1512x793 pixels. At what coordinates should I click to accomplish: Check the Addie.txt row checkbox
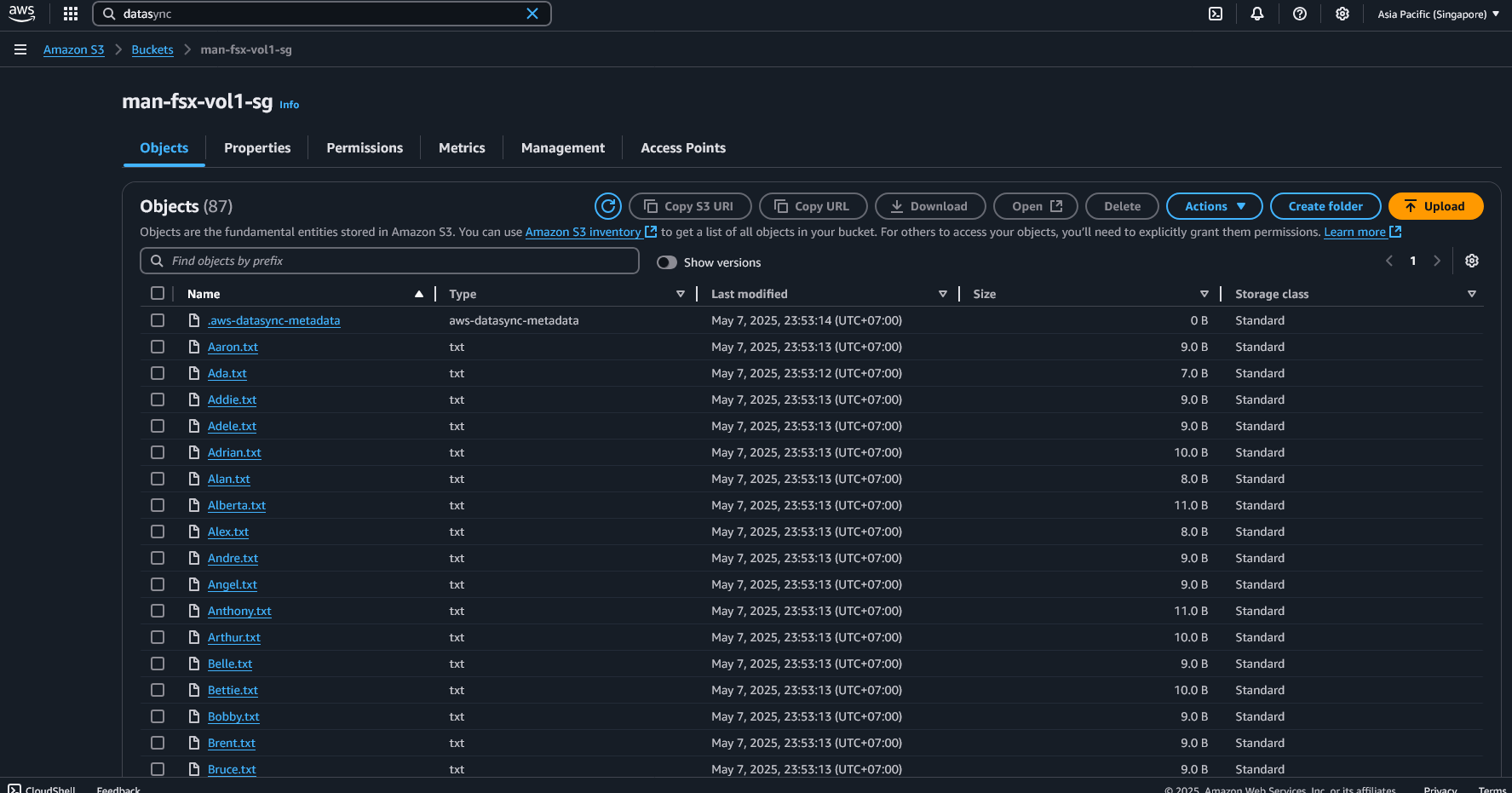(x=158, y=399)
